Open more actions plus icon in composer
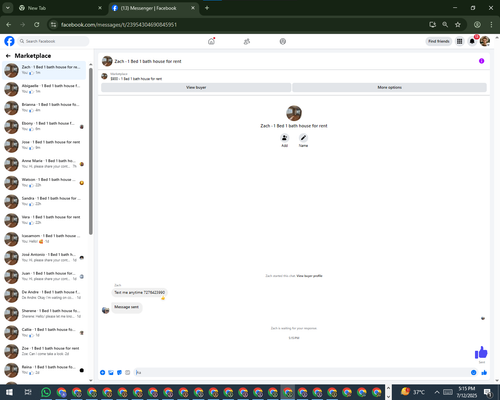The width and height of the screenshot is (500, 400). [103, 372]
